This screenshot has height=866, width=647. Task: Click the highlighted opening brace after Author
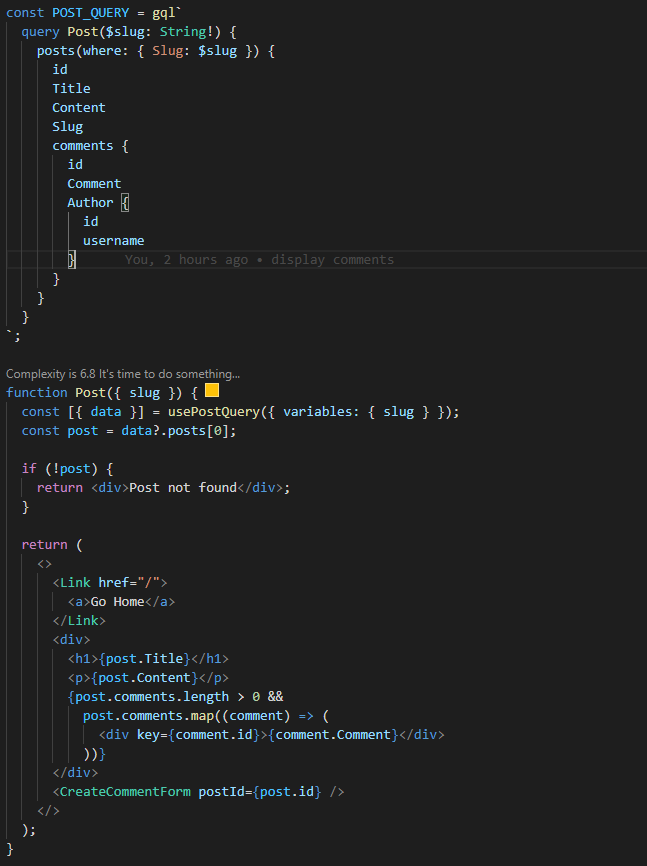pos(125,203)
